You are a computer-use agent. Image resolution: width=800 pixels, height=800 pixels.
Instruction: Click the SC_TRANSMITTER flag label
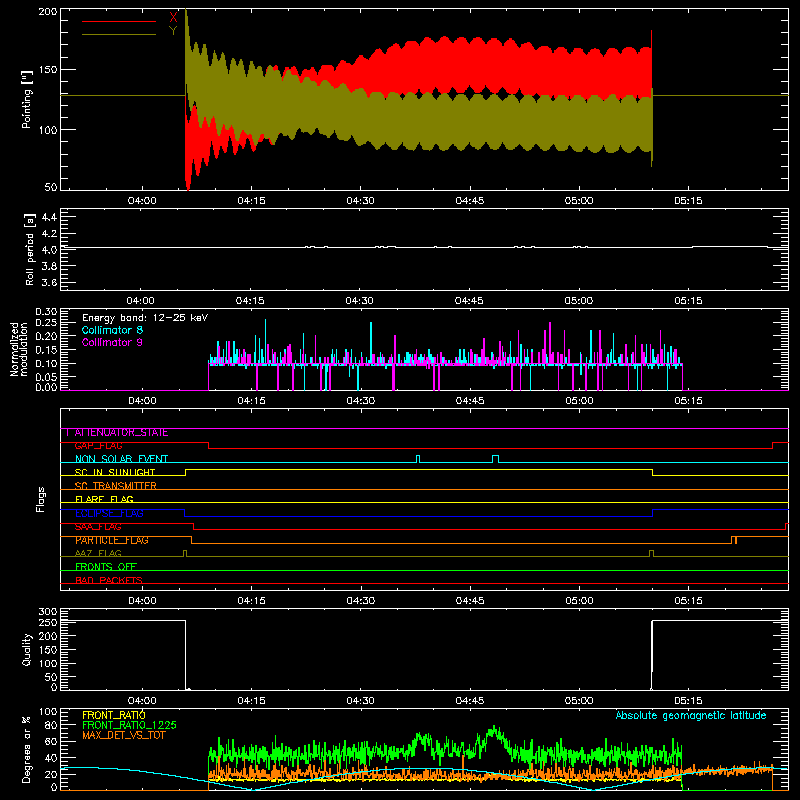pyautogui.click(x=115, y=486)
